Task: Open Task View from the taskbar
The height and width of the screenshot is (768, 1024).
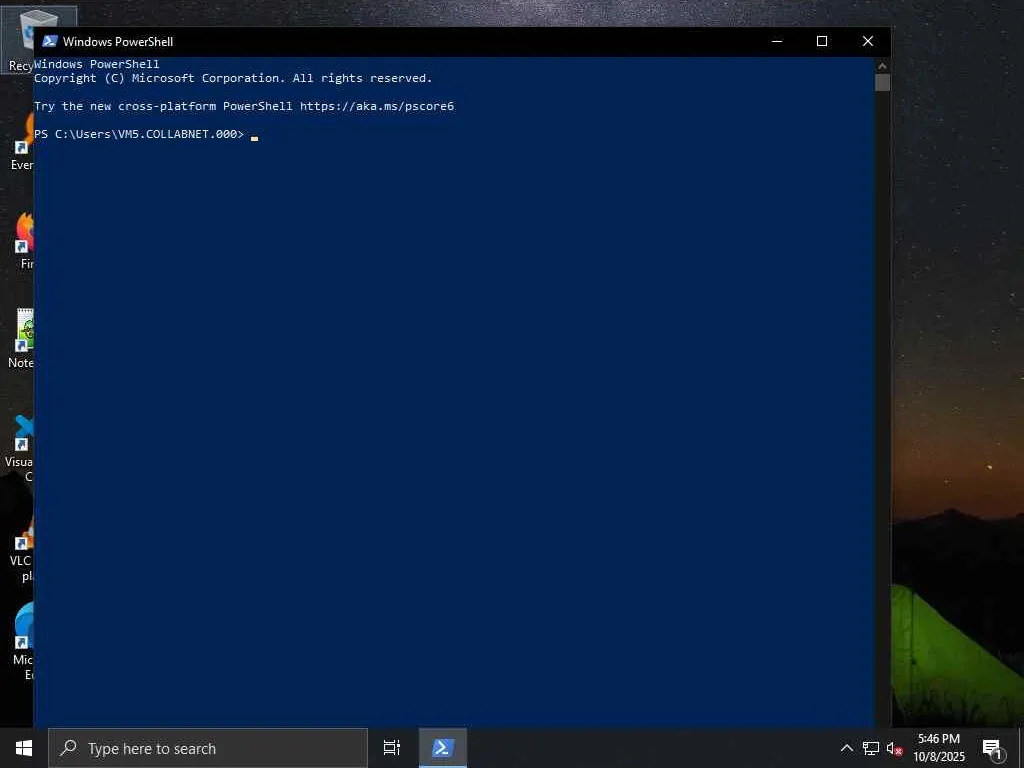Action: click(x=392, y=748)
